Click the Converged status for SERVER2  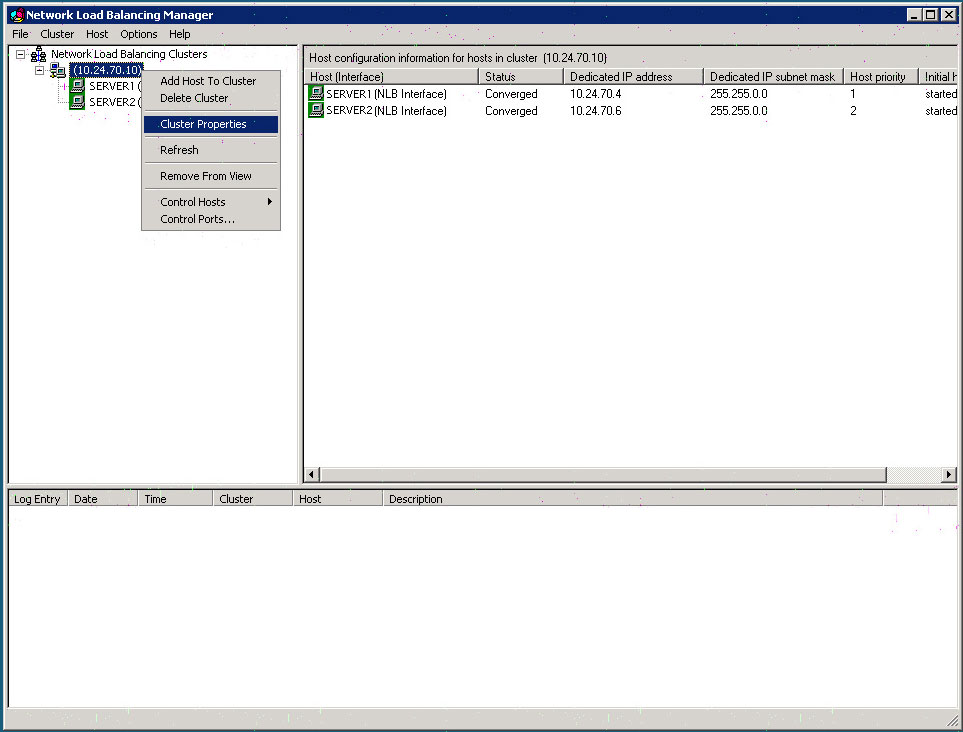pyautogui.click(x=511, y=111)
